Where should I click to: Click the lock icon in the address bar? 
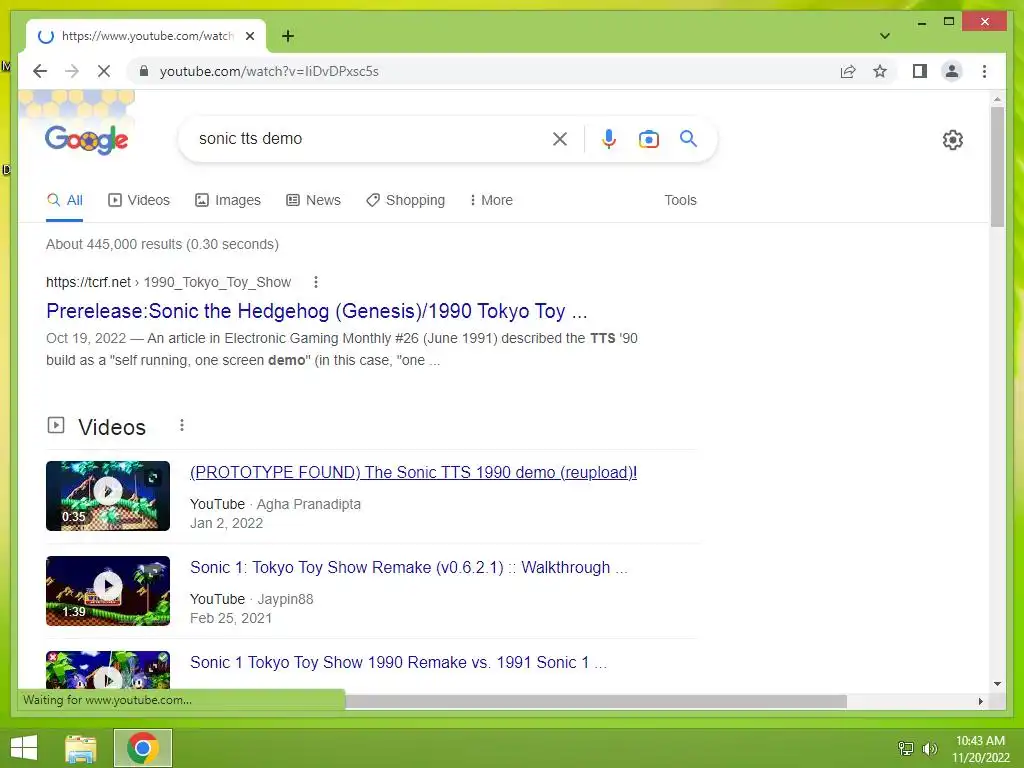(144, 71)
